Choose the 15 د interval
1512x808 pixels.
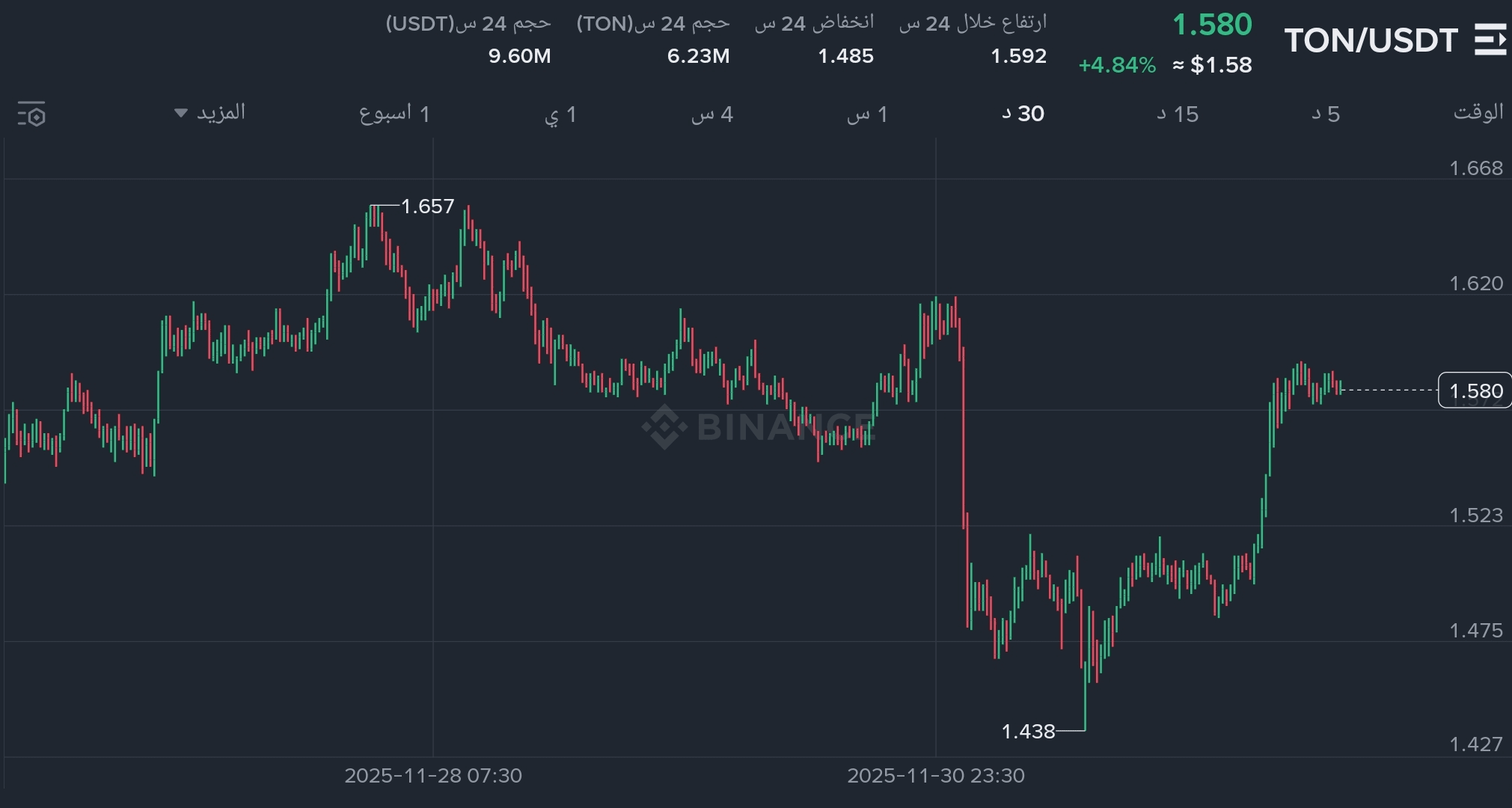coord(1178,114)
